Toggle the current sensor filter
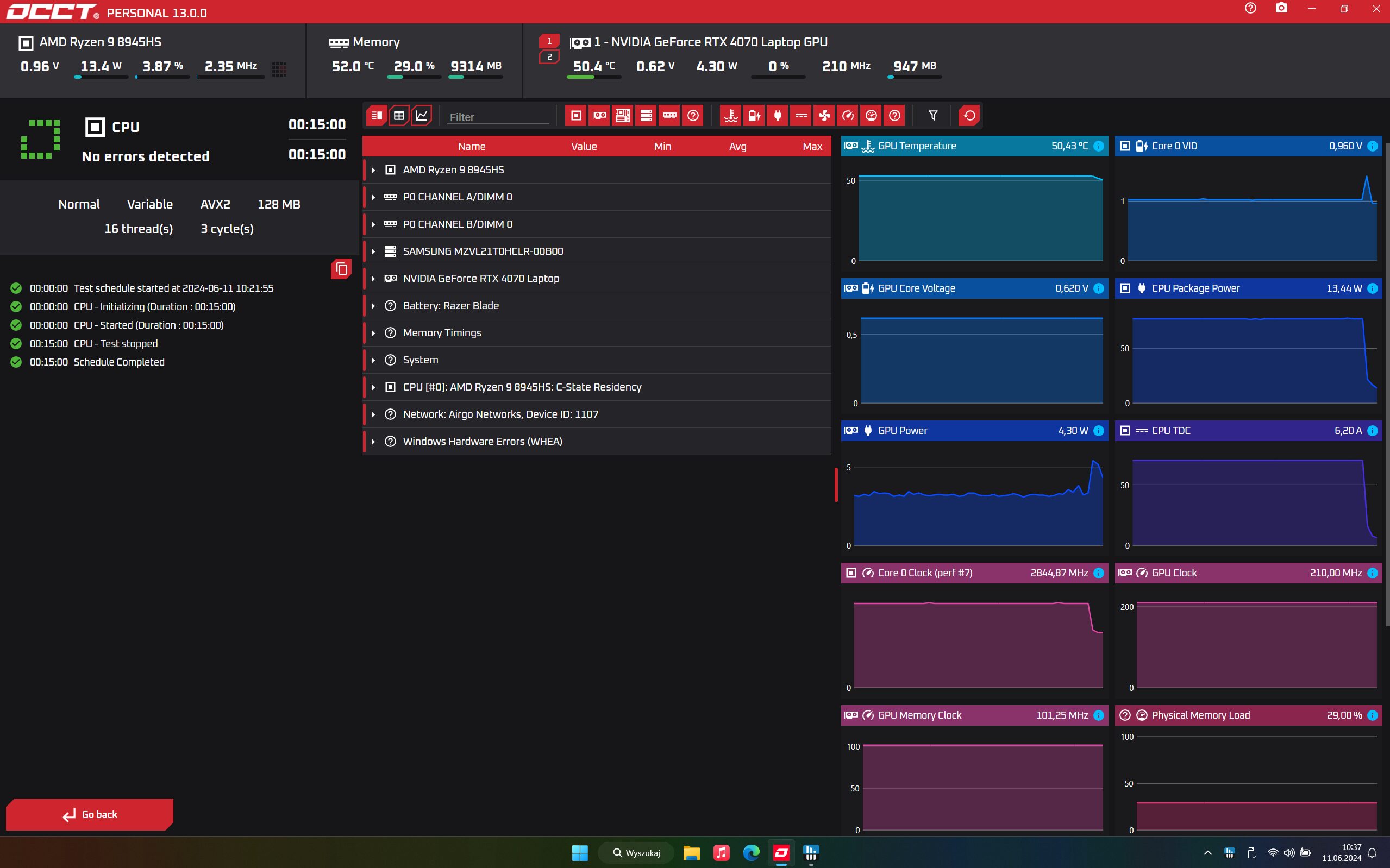This screenshot has width=1390, height=868. click(x=801, y=115)
